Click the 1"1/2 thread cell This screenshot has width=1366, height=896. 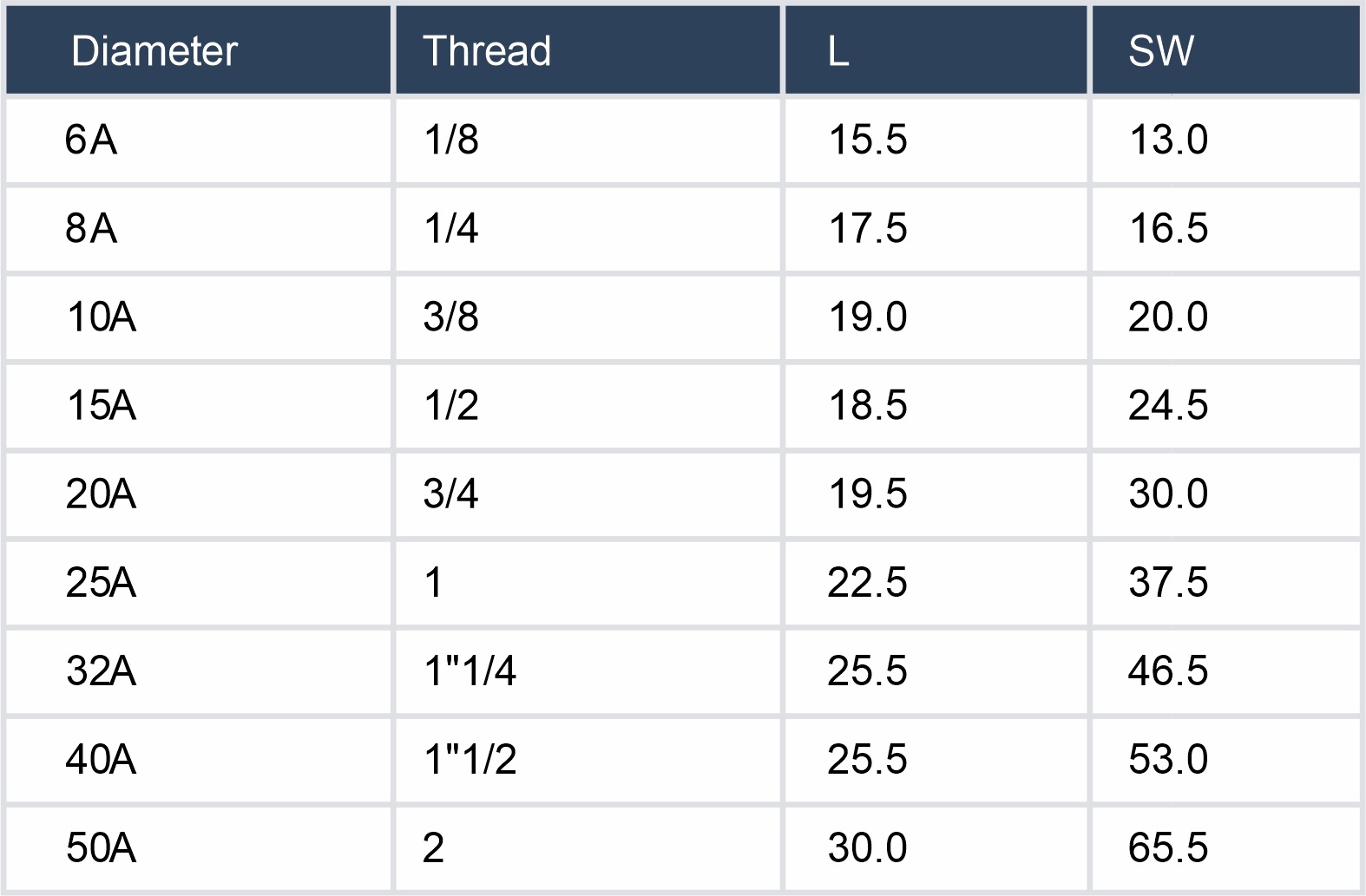click(x=470, y=760)
